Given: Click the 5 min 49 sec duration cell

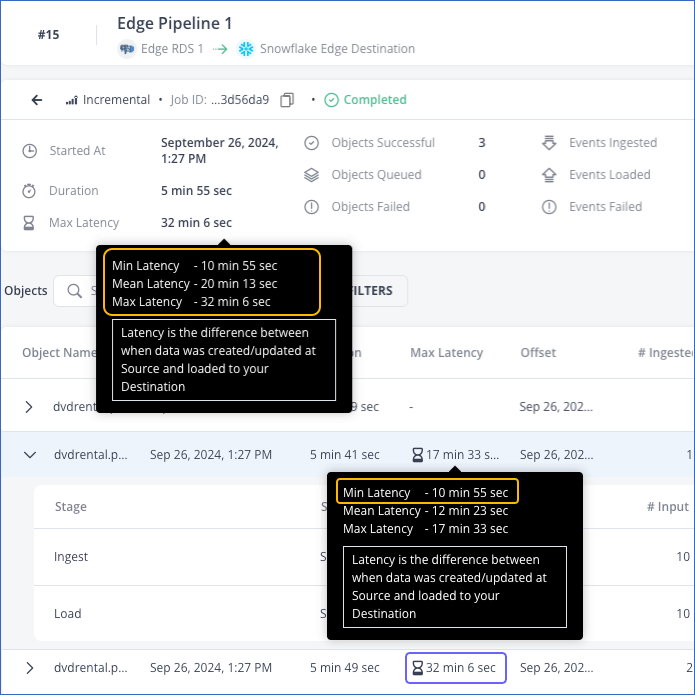Looking at the screenshot, I should click(345, 668).
